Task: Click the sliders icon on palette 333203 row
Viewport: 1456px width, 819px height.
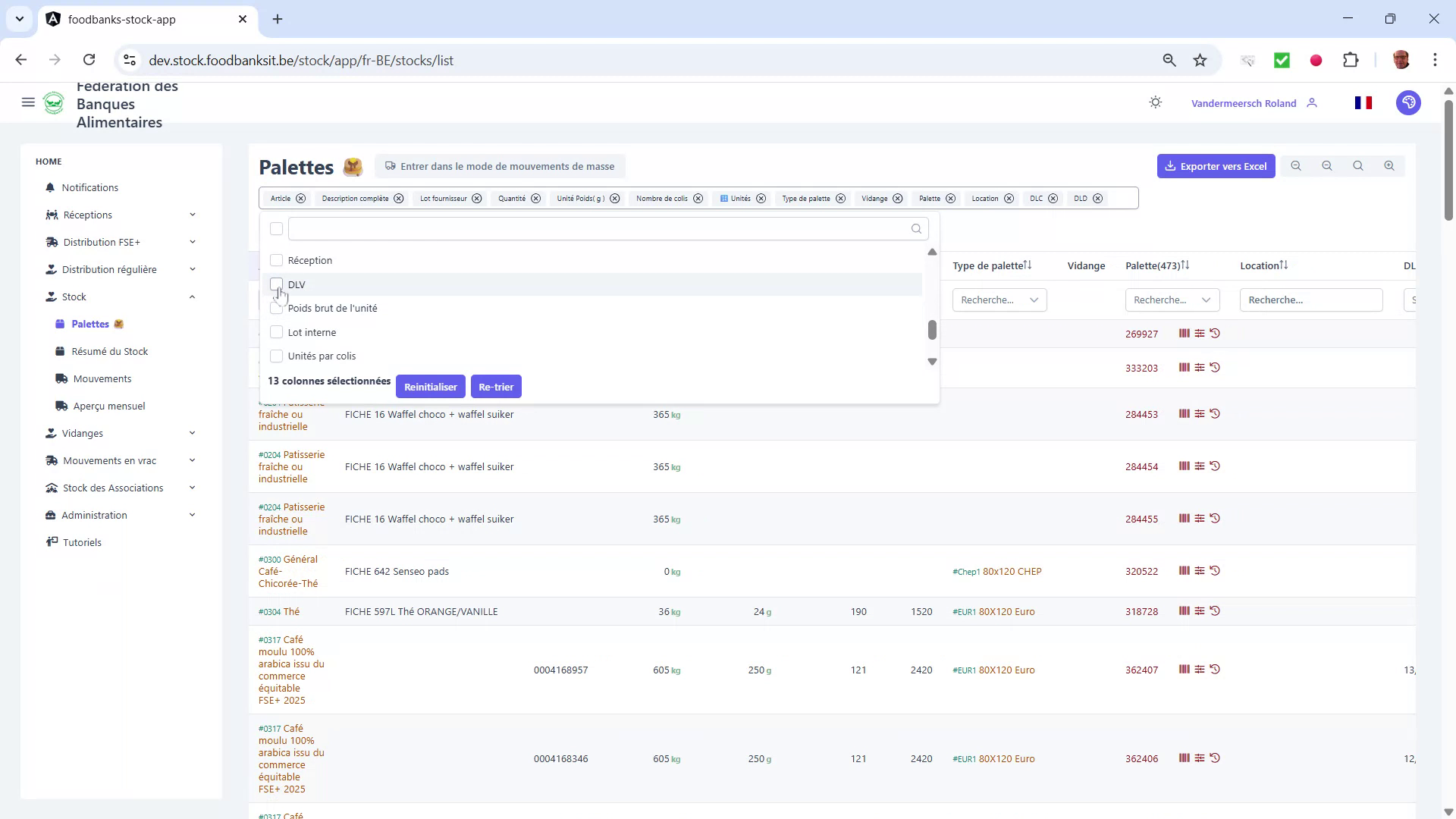Action: pos(1200,368)
